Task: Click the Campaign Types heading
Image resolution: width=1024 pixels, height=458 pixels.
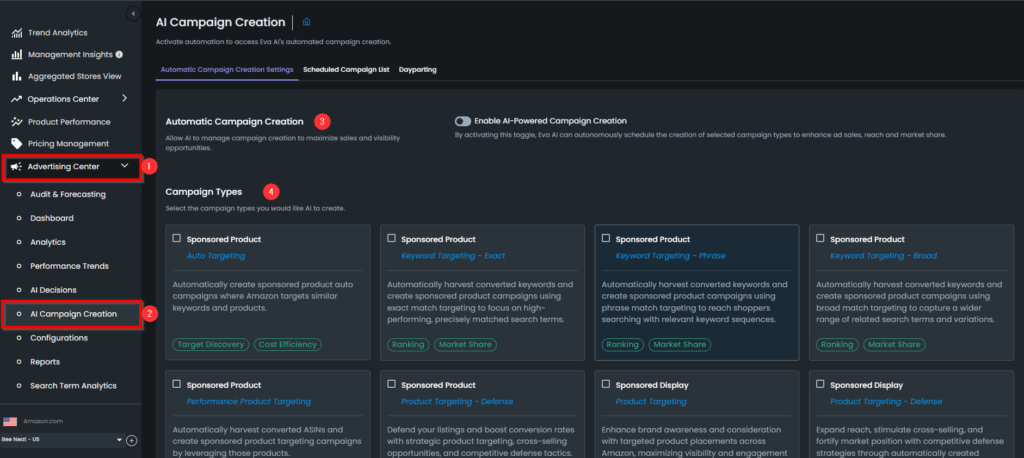Action: pos(204,192)
